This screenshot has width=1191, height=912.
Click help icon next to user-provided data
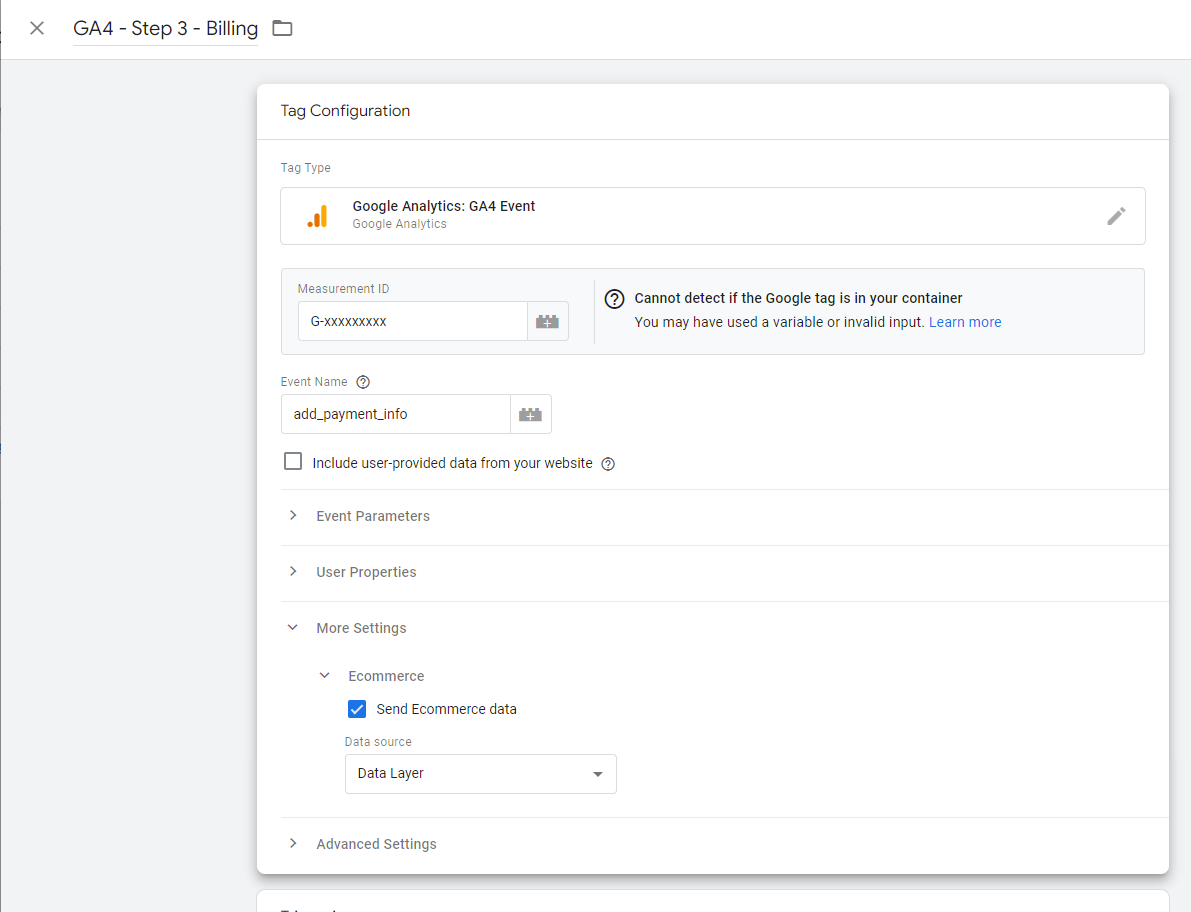608,464
